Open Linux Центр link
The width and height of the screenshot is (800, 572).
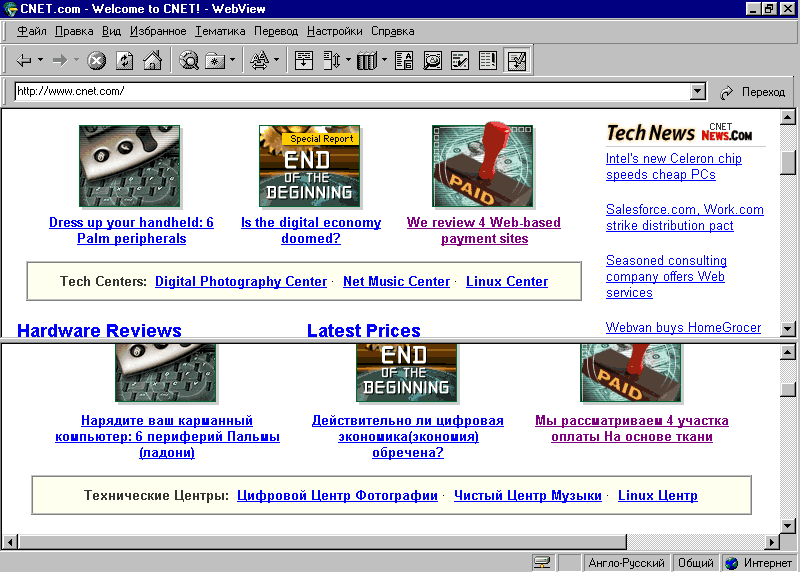pos(658,495)
